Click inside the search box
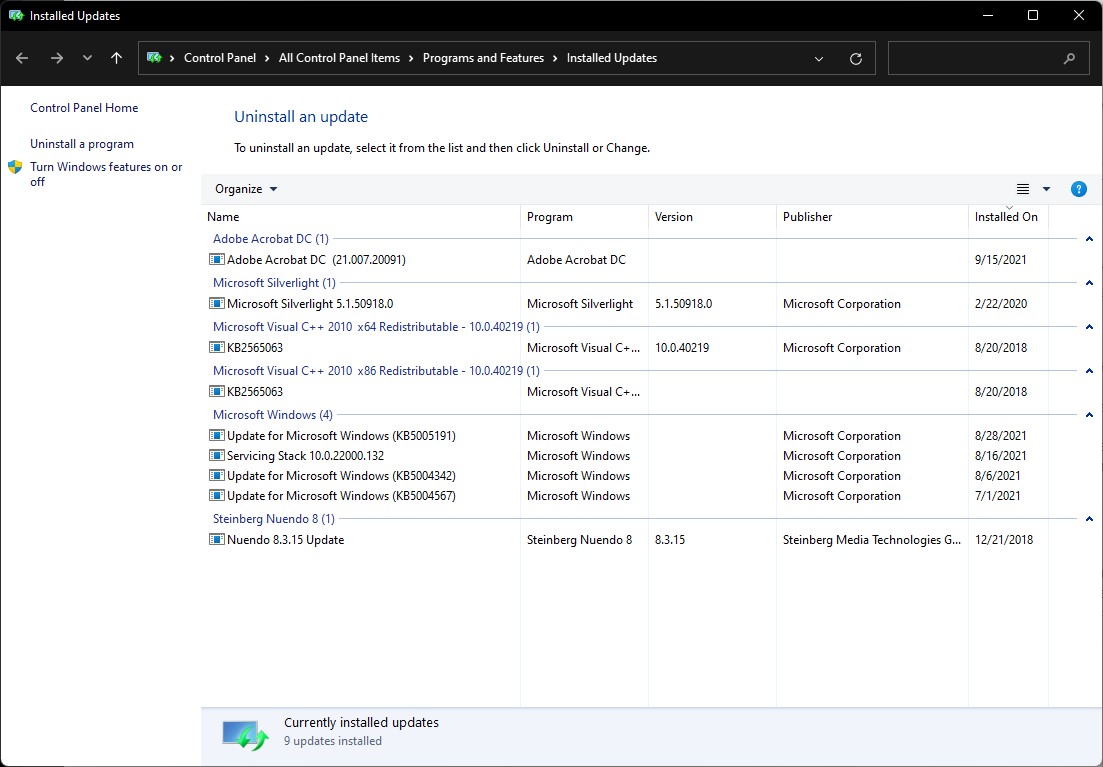 coord(990,58)
